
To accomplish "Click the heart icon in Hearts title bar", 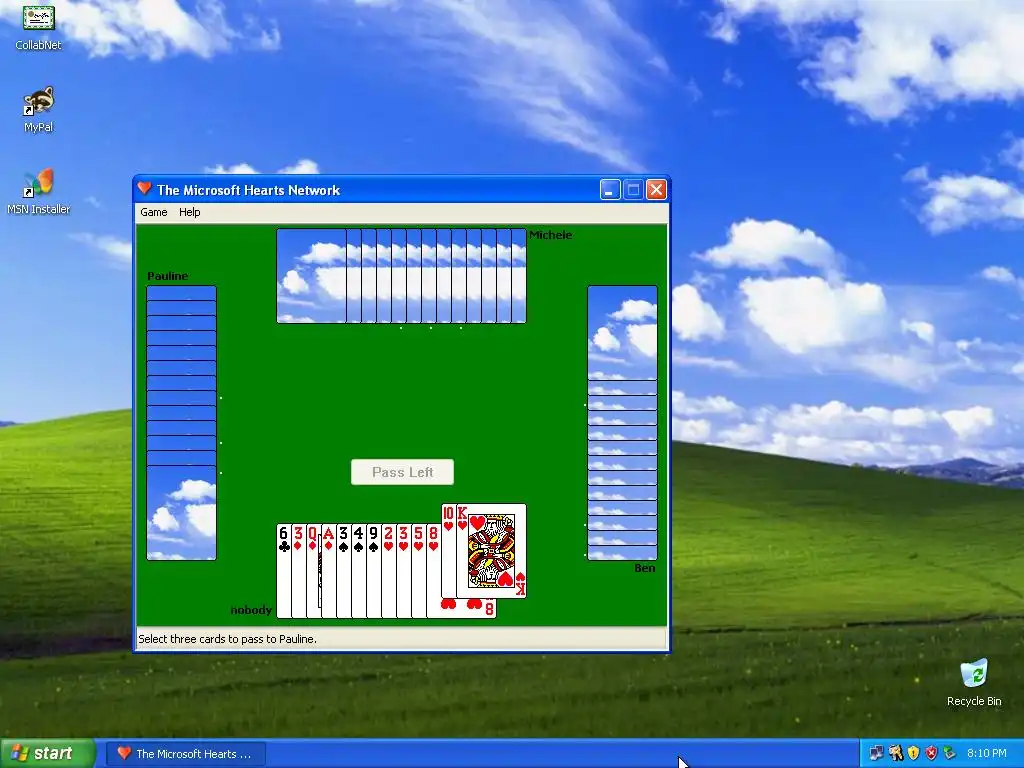I will tap(144, 189).
